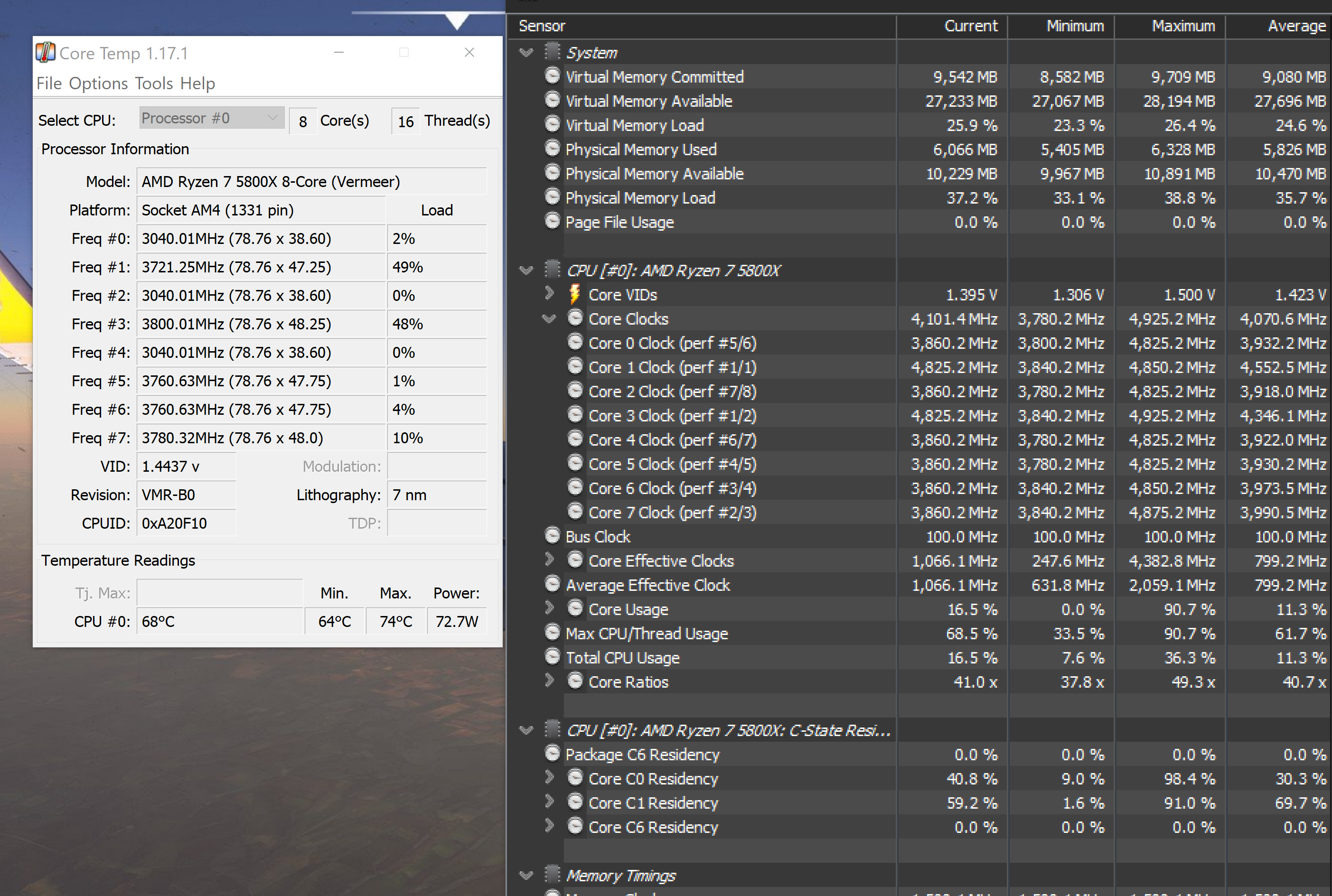
Task: Click the Power reading 72.7W
Action: pos(457,621)
